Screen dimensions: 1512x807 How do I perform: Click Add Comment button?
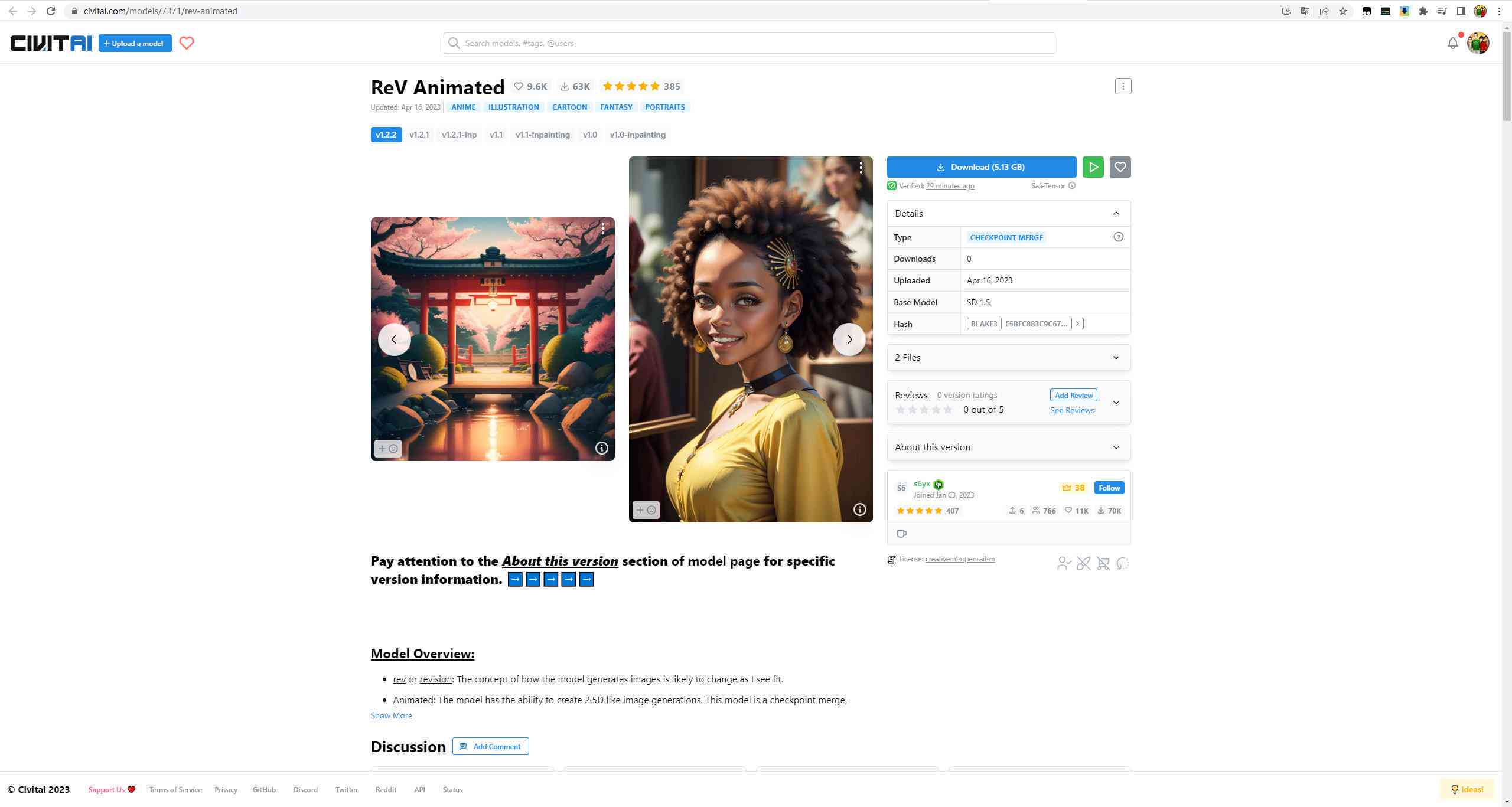(490, 746)
